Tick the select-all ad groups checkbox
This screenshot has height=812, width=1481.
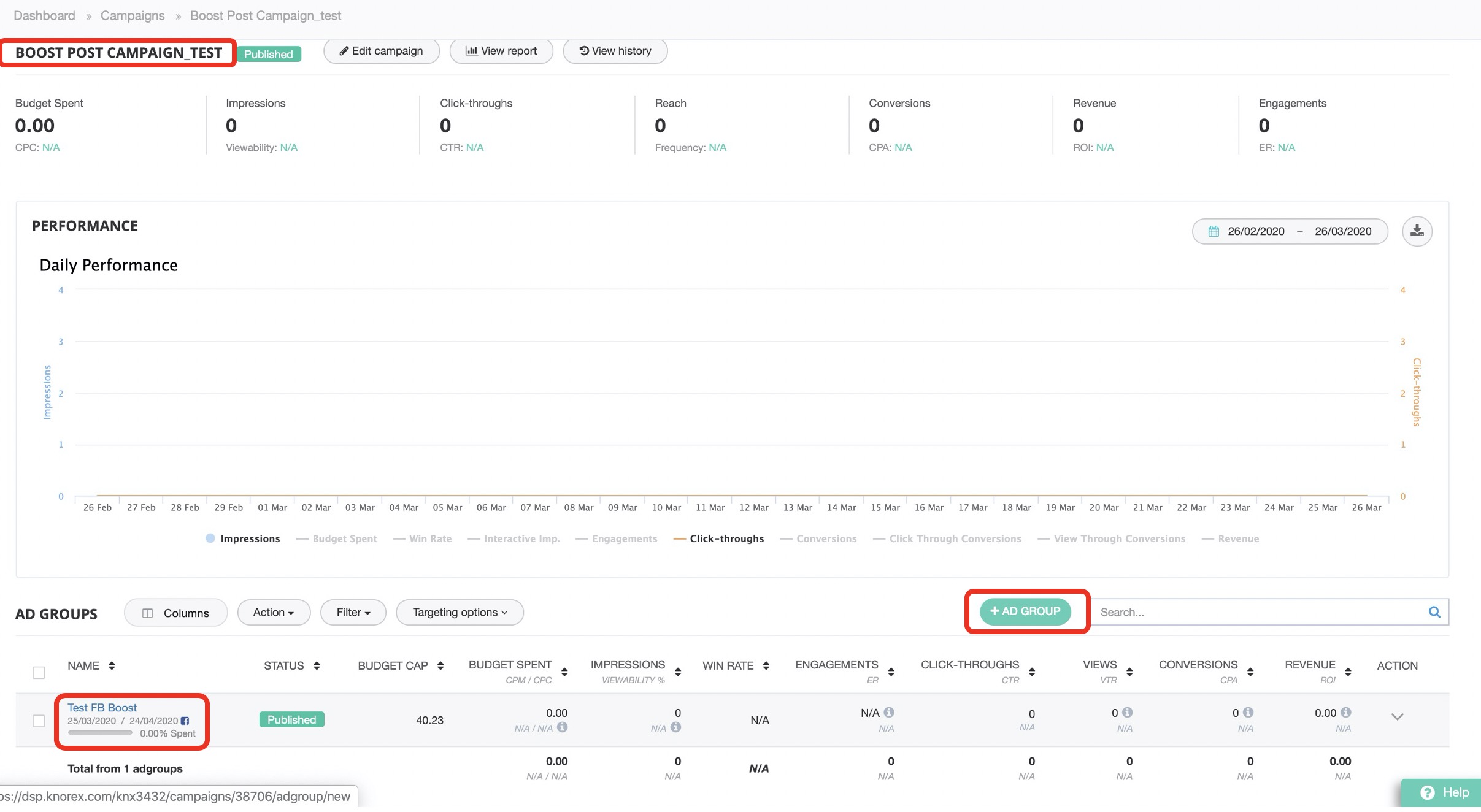(39, 673)
